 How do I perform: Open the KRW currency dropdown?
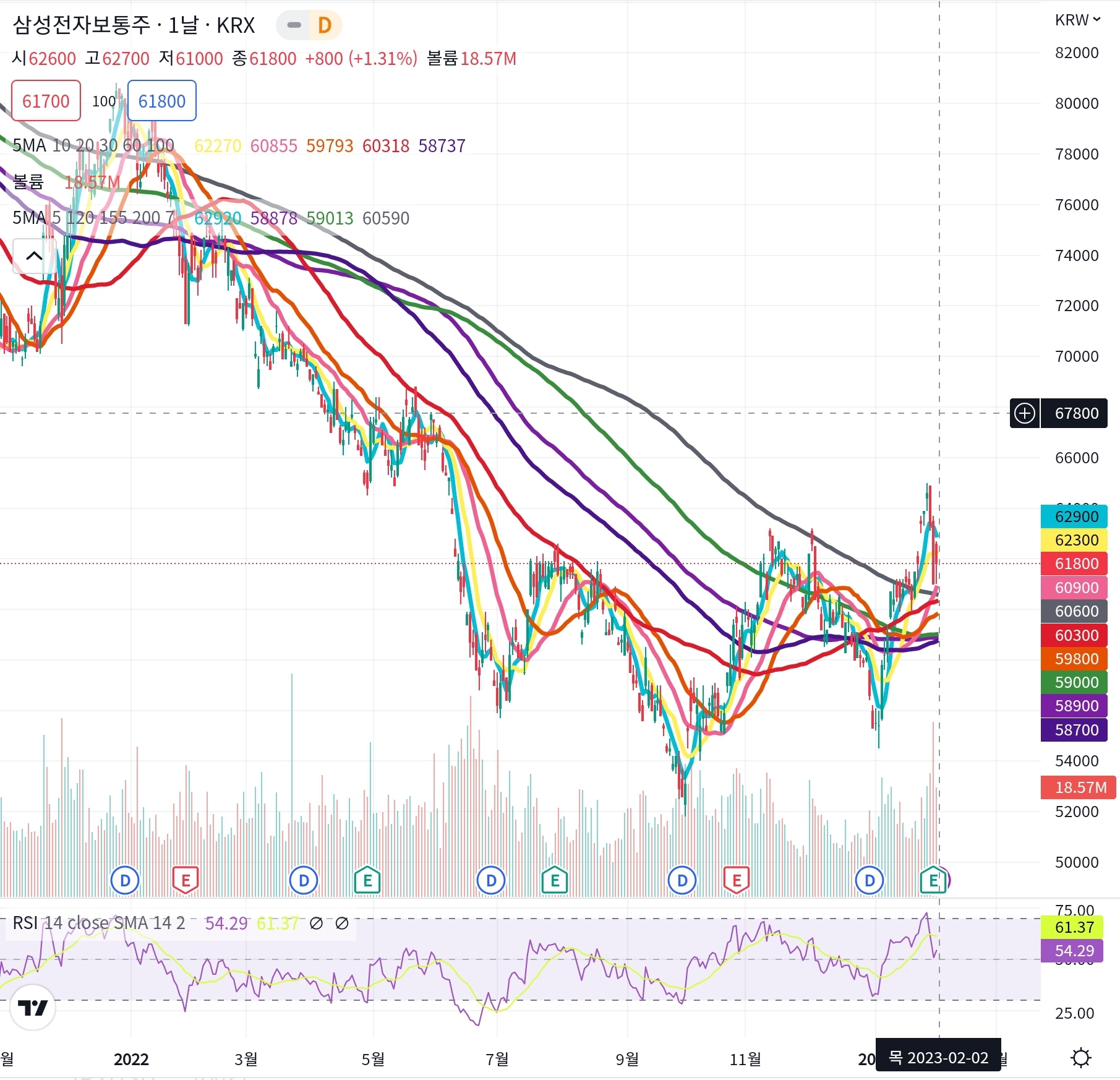tap(1077, 20)
